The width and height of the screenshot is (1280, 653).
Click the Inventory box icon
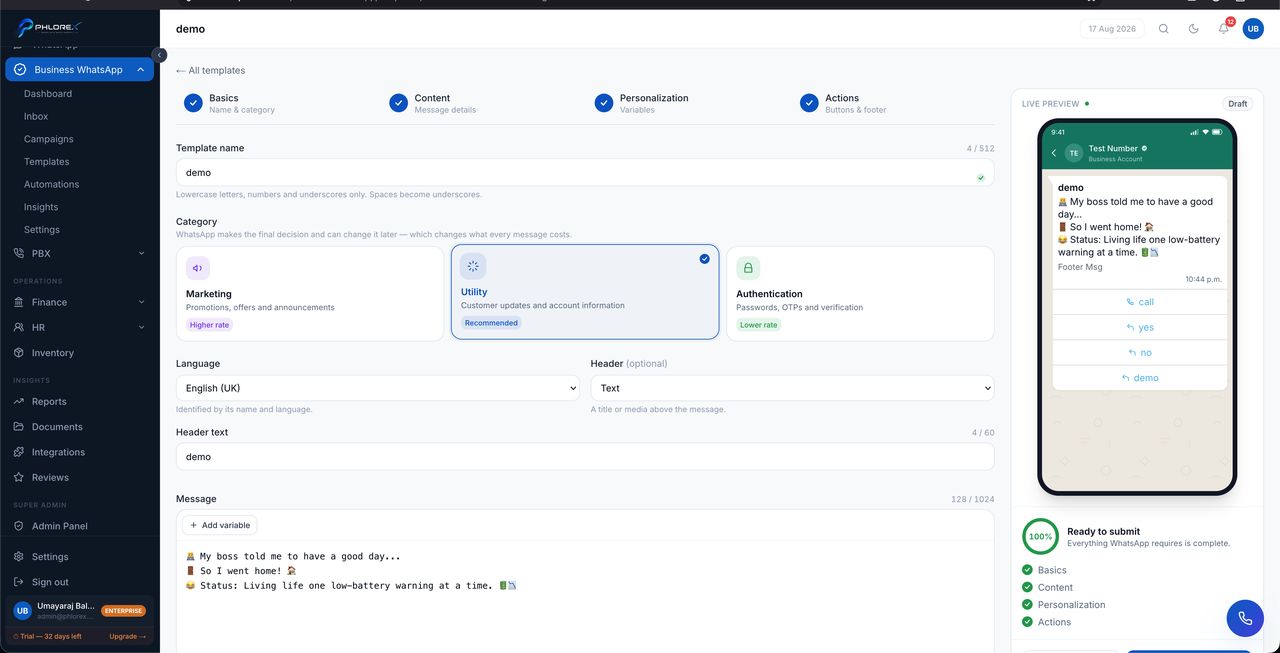tap(19, 353)
